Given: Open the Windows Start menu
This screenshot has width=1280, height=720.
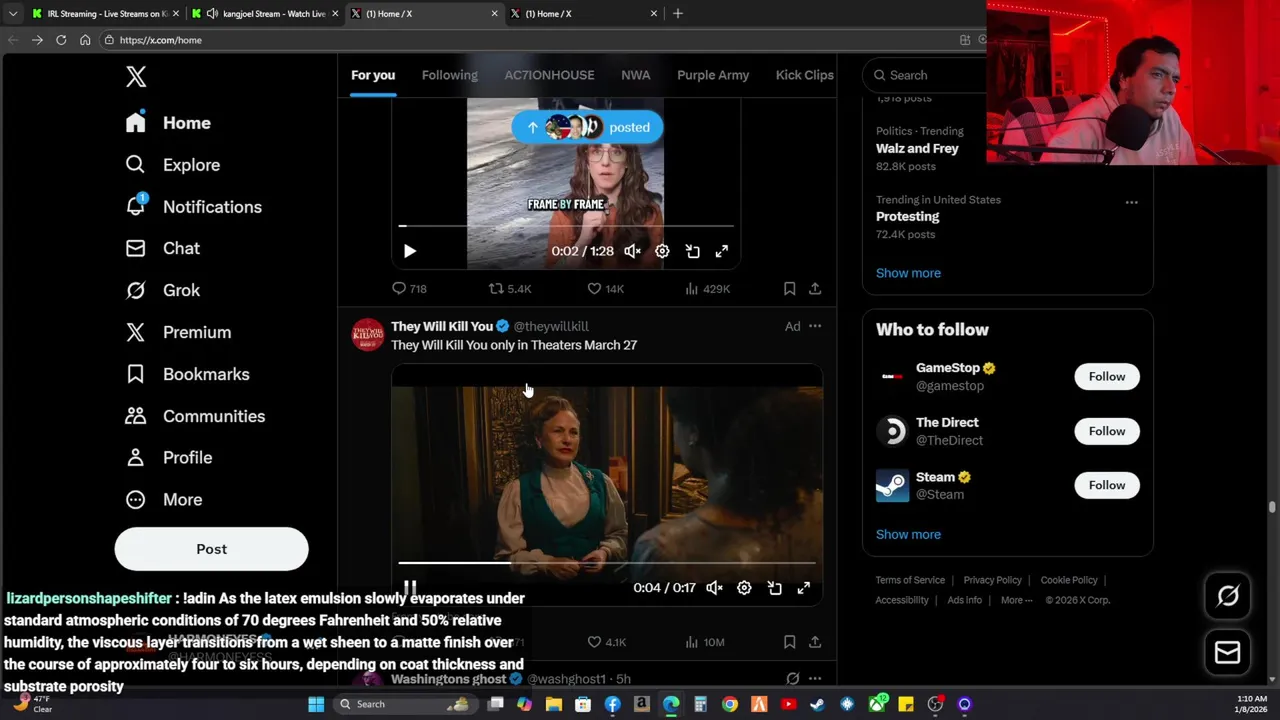Looking at the screenshot, I should pyautogui.click(x=316, y=704).
